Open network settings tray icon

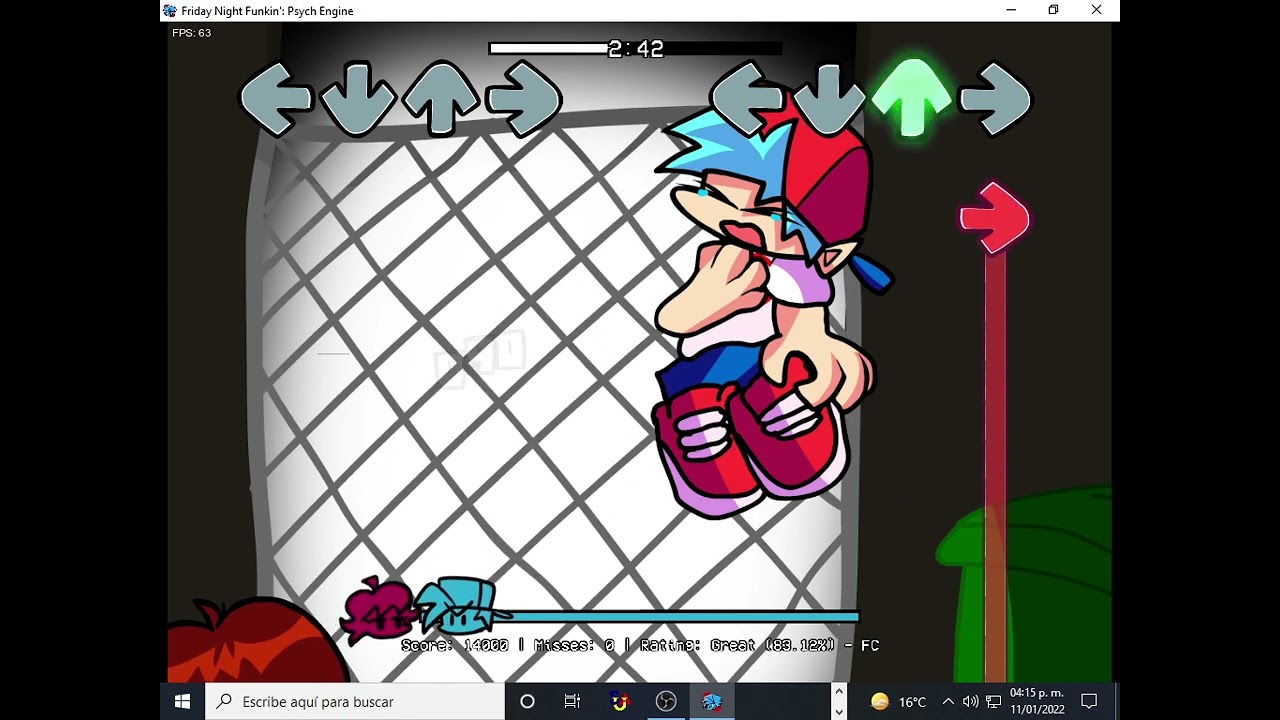click(x=994, y=701)
